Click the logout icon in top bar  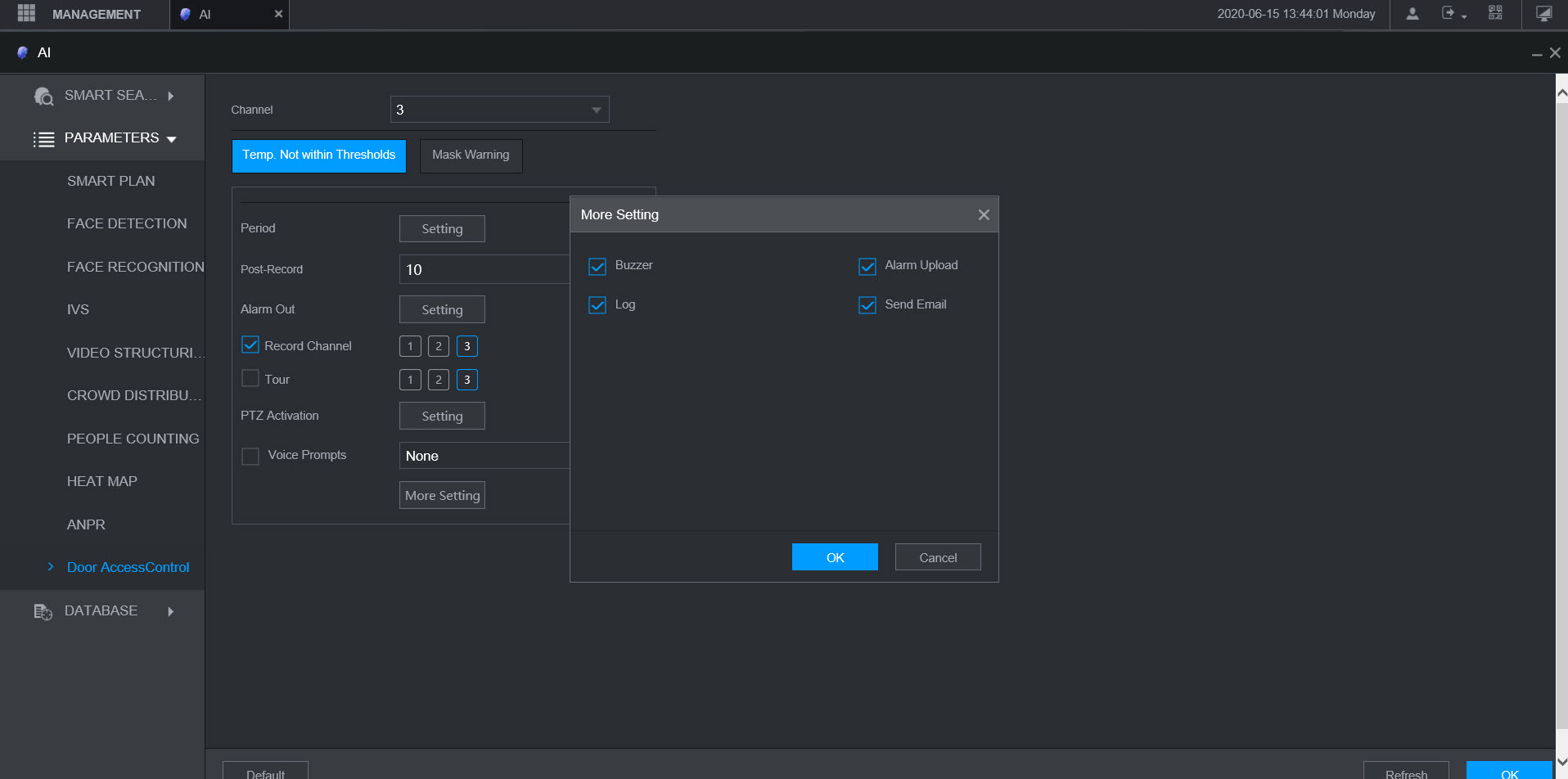click(x=1449, y=14)
